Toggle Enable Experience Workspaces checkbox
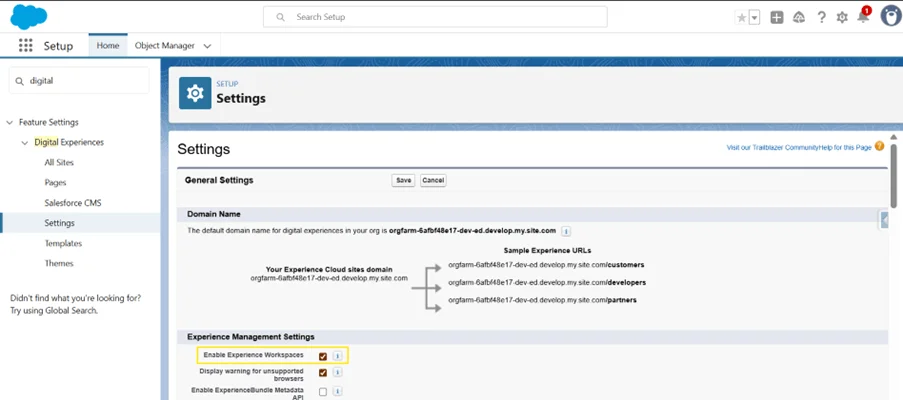 (322, 356)
